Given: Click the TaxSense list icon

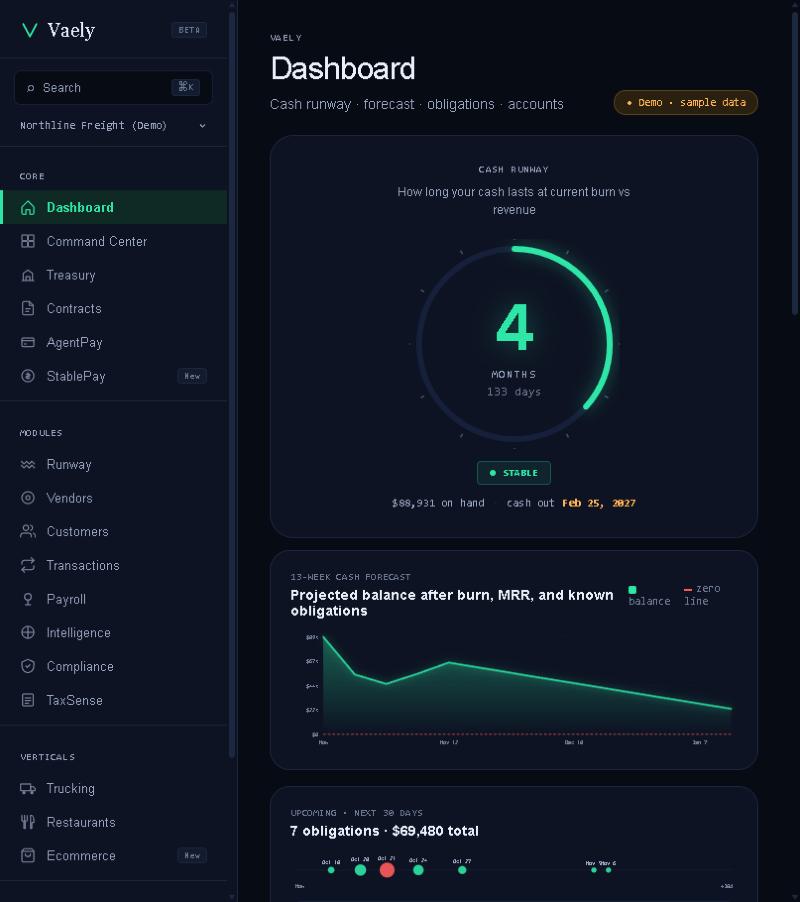Looking at the screenshot, I should (x=28, y=700).
